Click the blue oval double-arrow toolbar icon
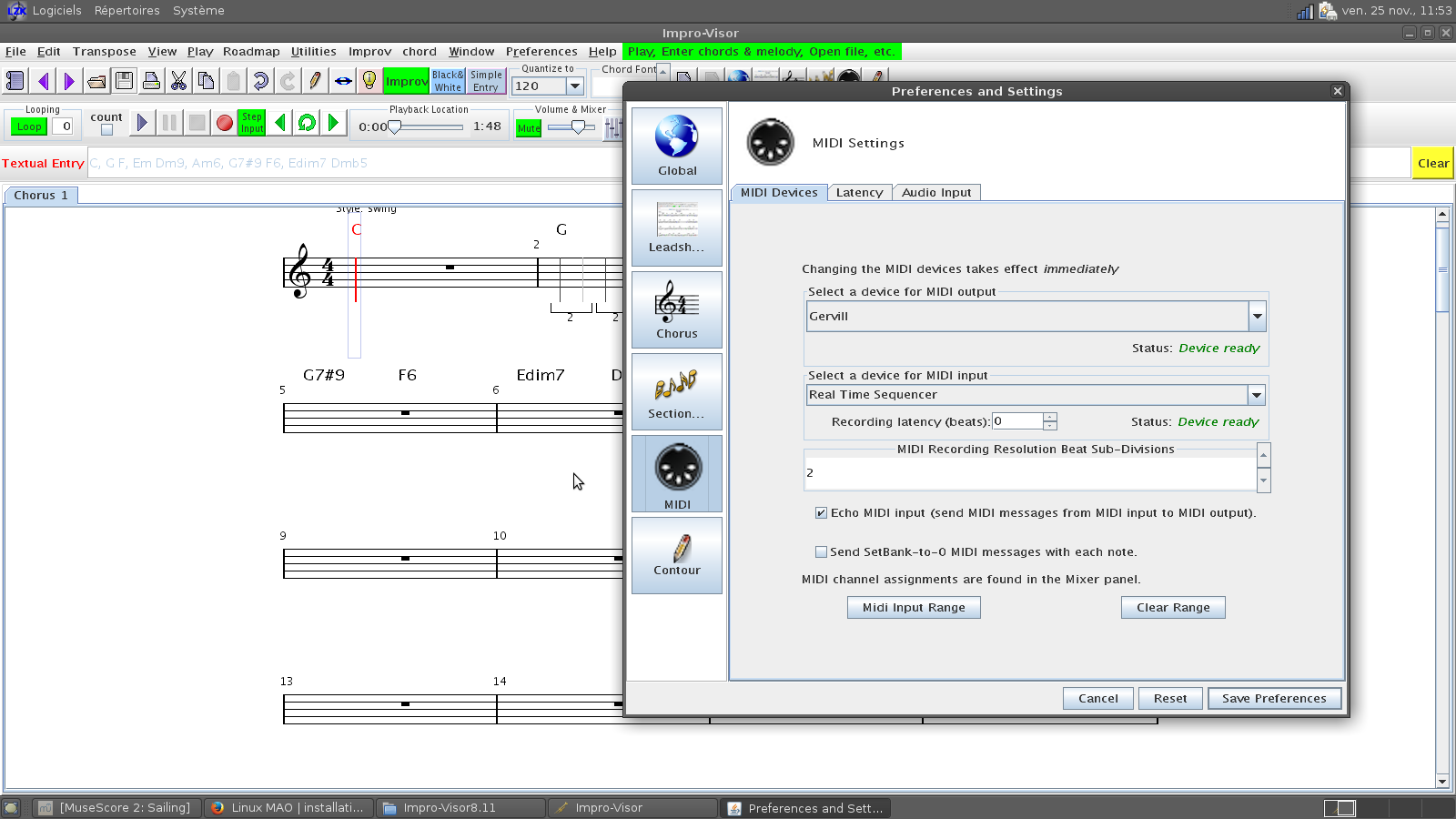Screen dimensions: 1456x819 [x=343, y=81]
